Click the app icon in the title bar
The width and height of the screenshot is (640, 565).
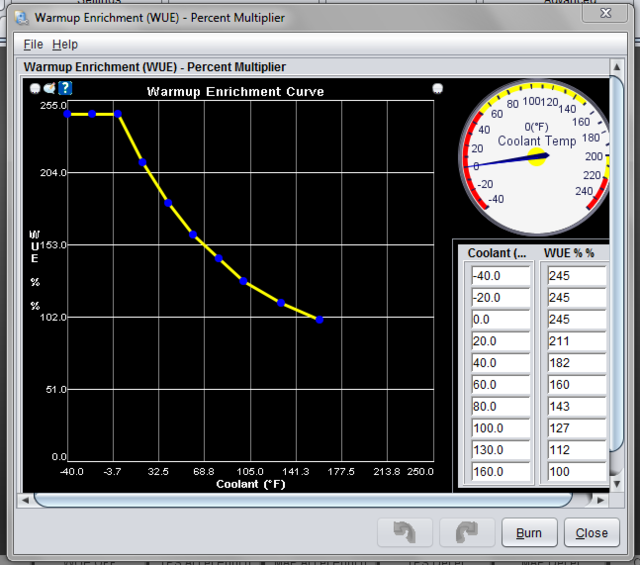(20, 17)
